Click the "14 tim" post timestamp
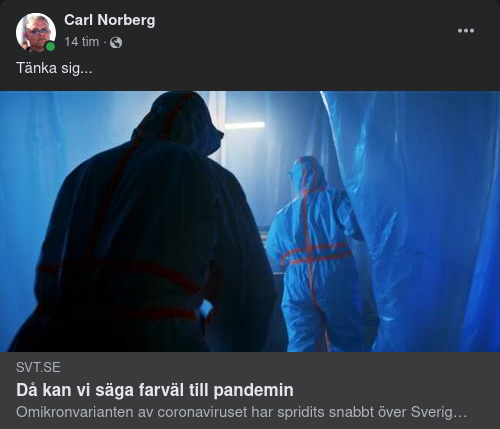Screen dimensions: 500x429 click(x=82, y=42)
